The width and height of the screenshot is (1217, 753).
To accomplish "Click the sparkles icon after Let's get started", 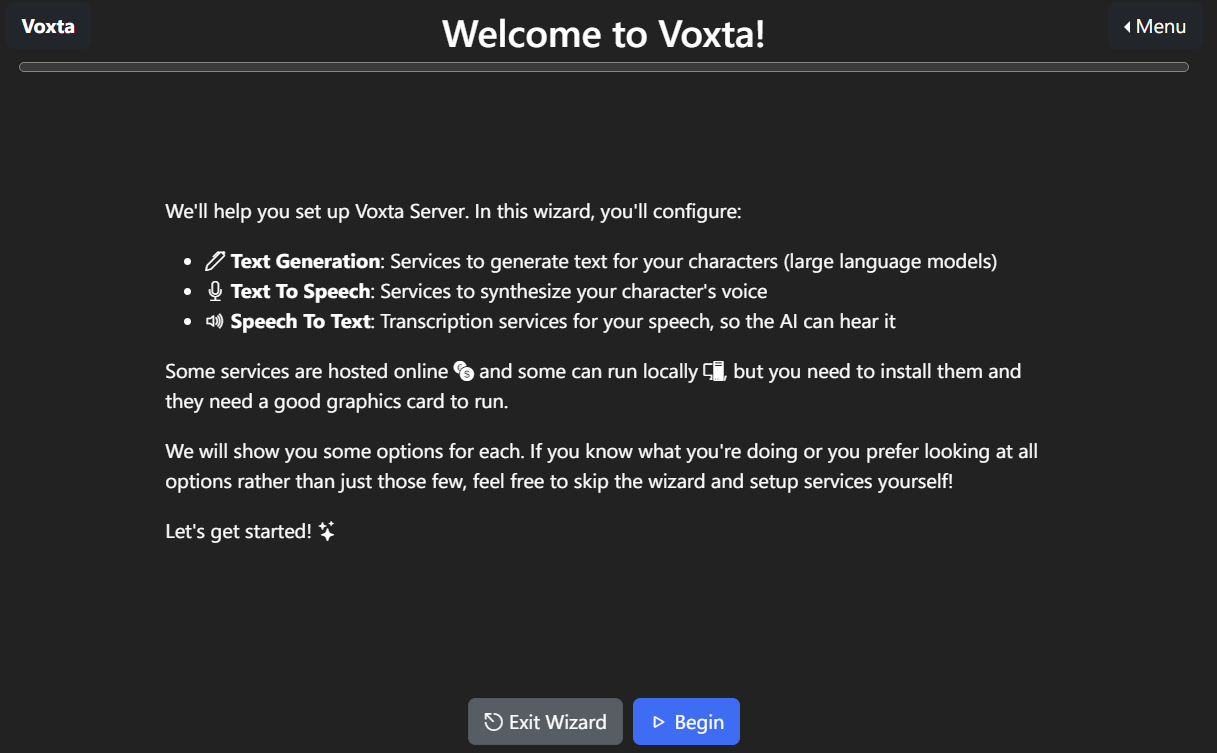I will [327, 532].
